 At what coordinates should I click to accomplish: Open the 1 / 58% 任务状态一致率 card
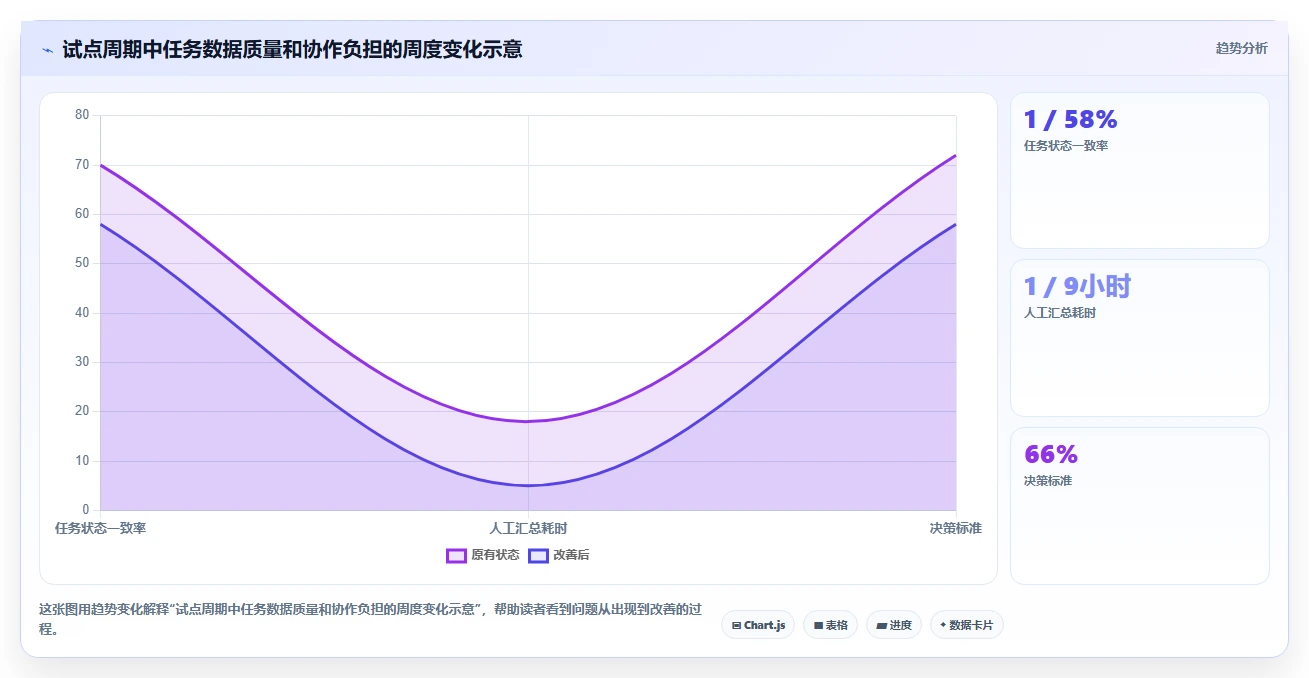coord(1139,171)
